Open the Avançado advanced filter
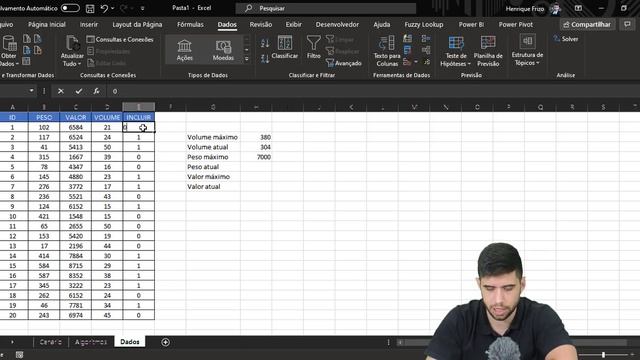 344,63
